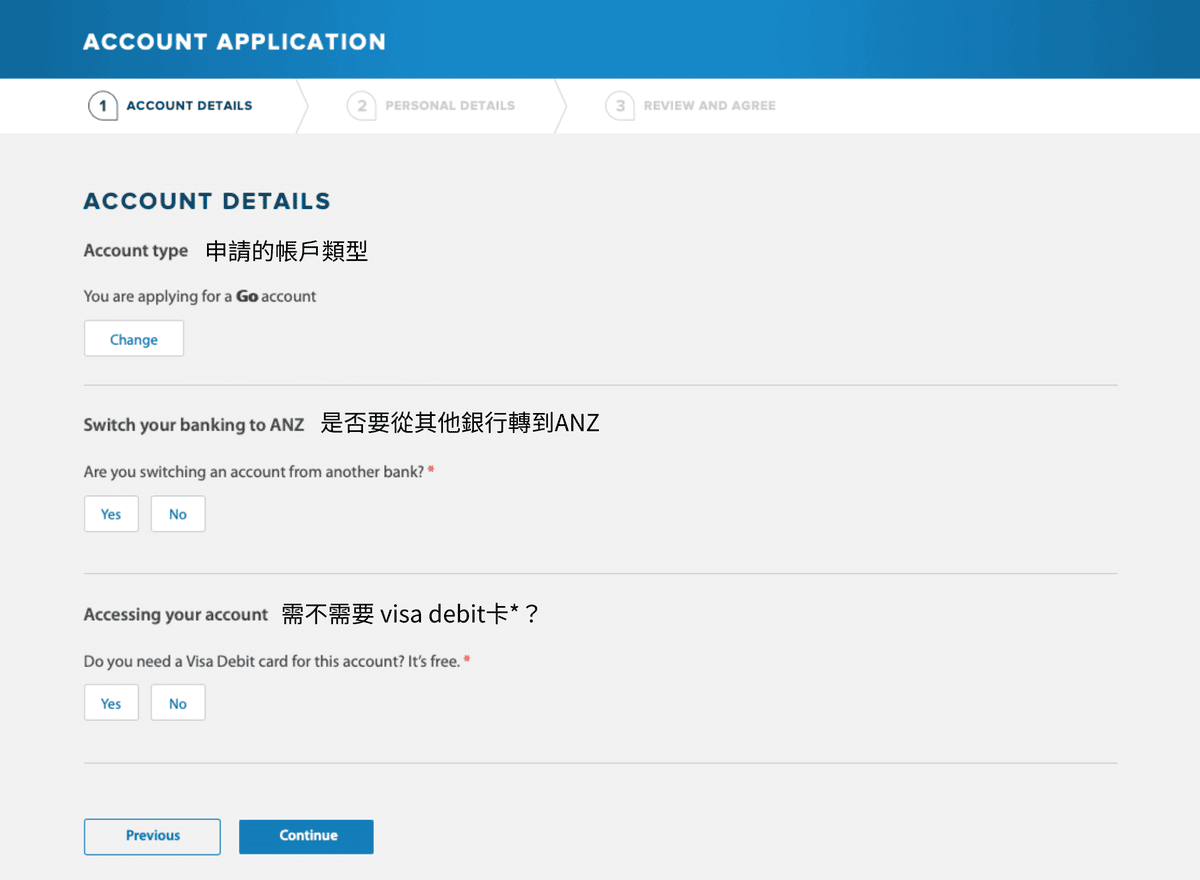Choose No for Visa Debit card
Screen dimensions: 1200x880
[x=178, y=703]
